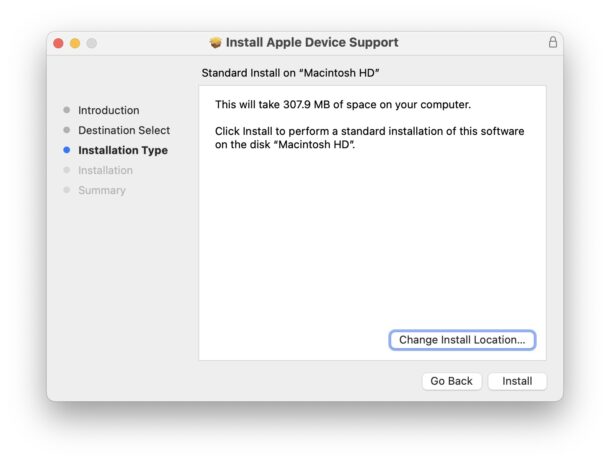Screen dimensions: 610x463
Task: Click the "Install Apple Device Support" window title
Action: click(312, 43)
